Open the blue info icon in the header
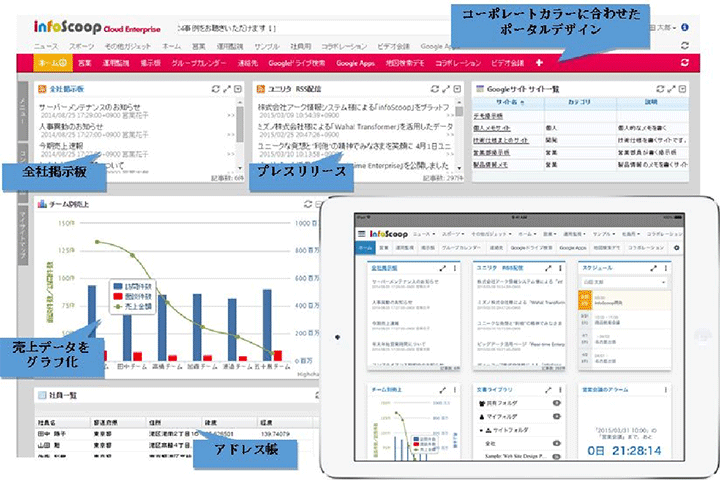720x480 pixels. click(x=685, y=27)
